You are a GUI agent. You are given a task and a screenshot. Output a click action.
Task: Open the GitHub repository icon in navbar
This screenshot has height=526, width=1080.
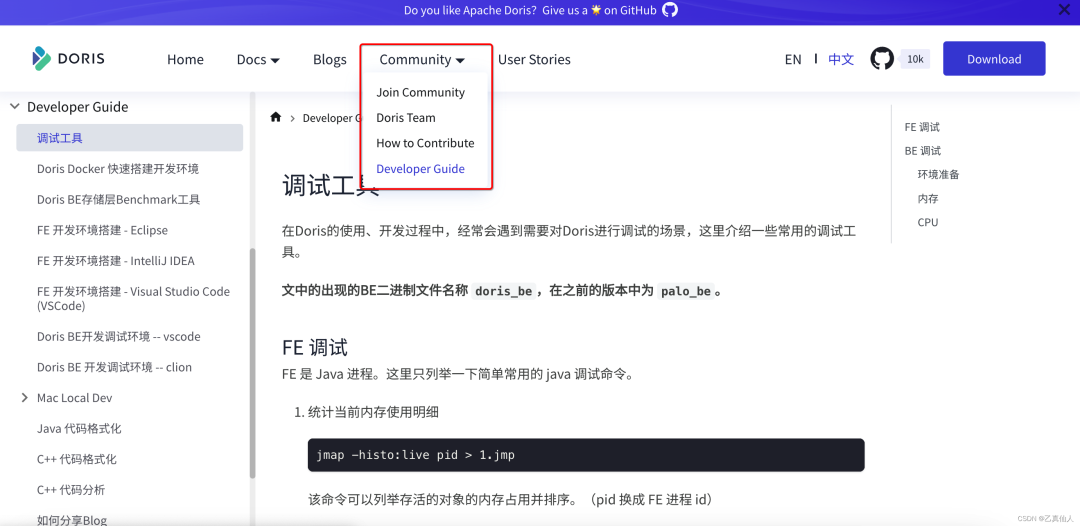tap(882, 59)
